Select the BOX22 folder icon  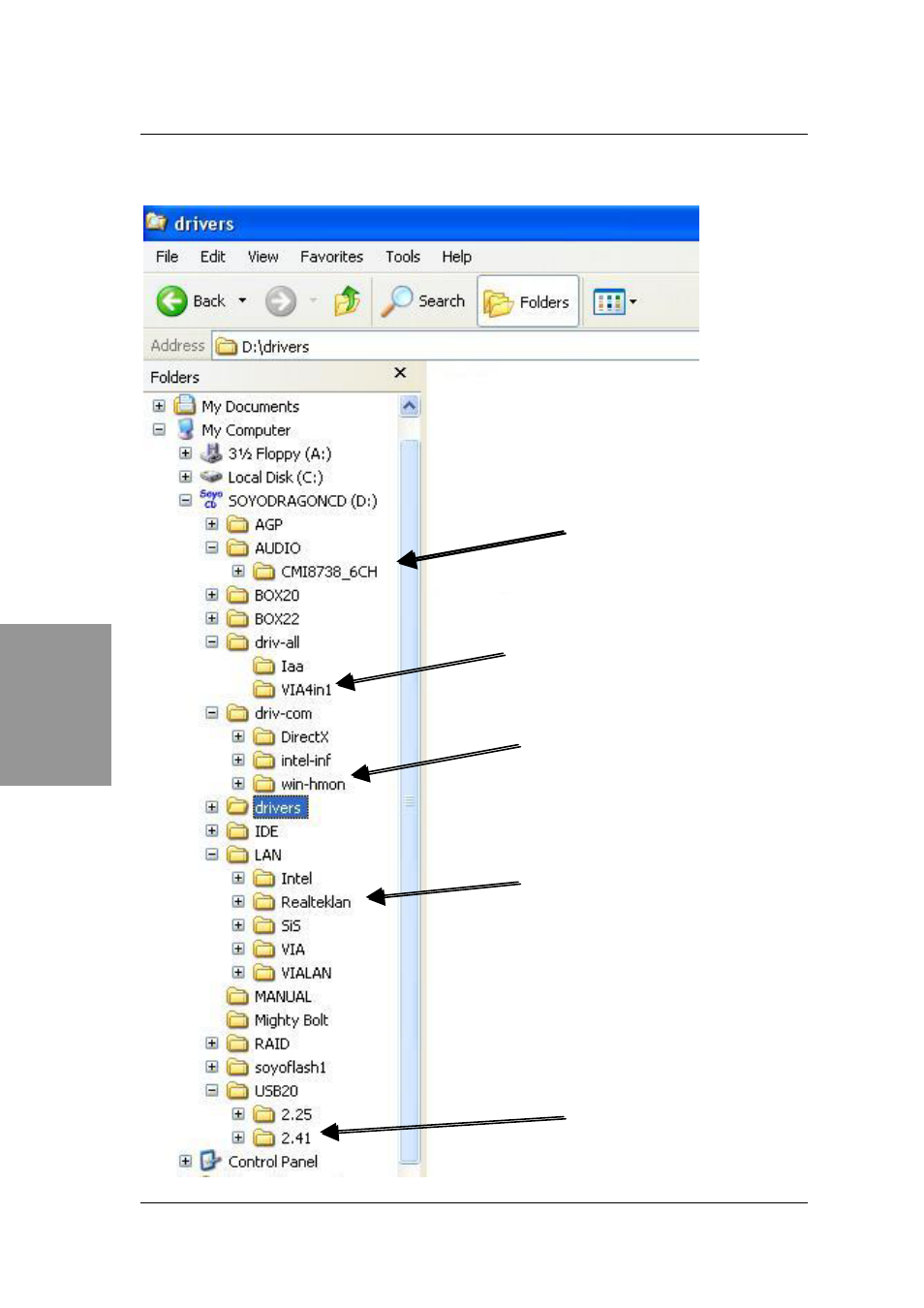click(237, 618)
